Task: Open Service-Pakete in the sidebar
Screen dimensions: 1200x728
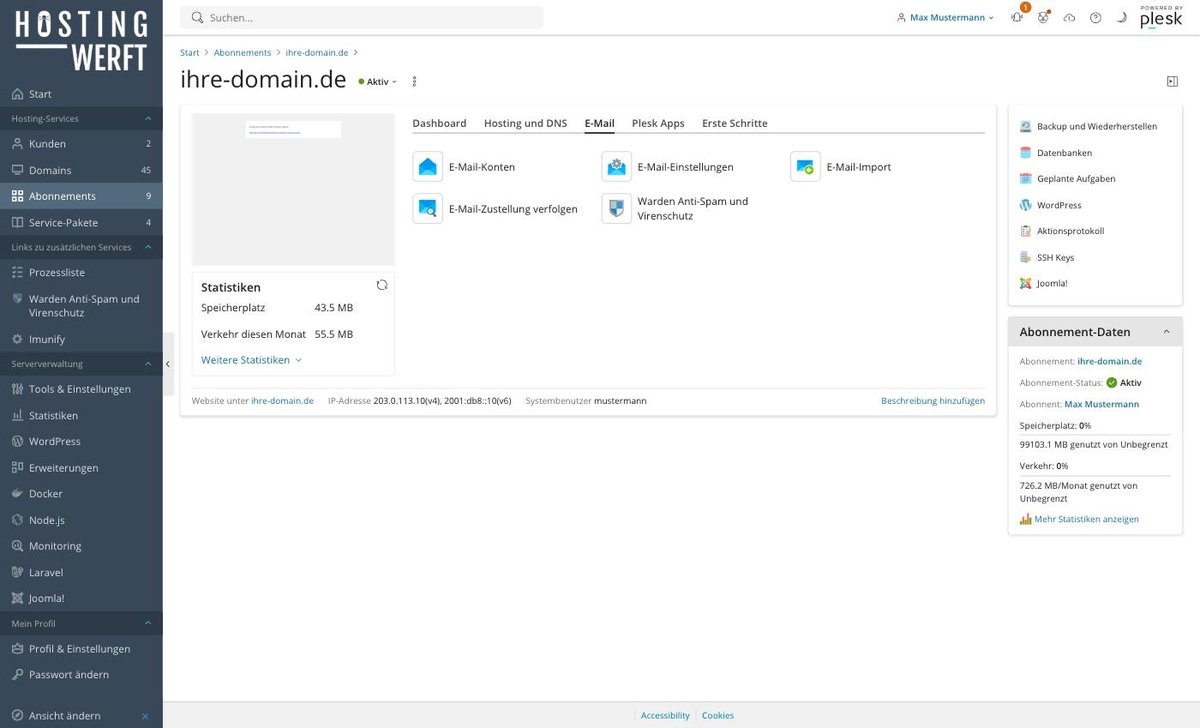Action: (x=81, y=222)
